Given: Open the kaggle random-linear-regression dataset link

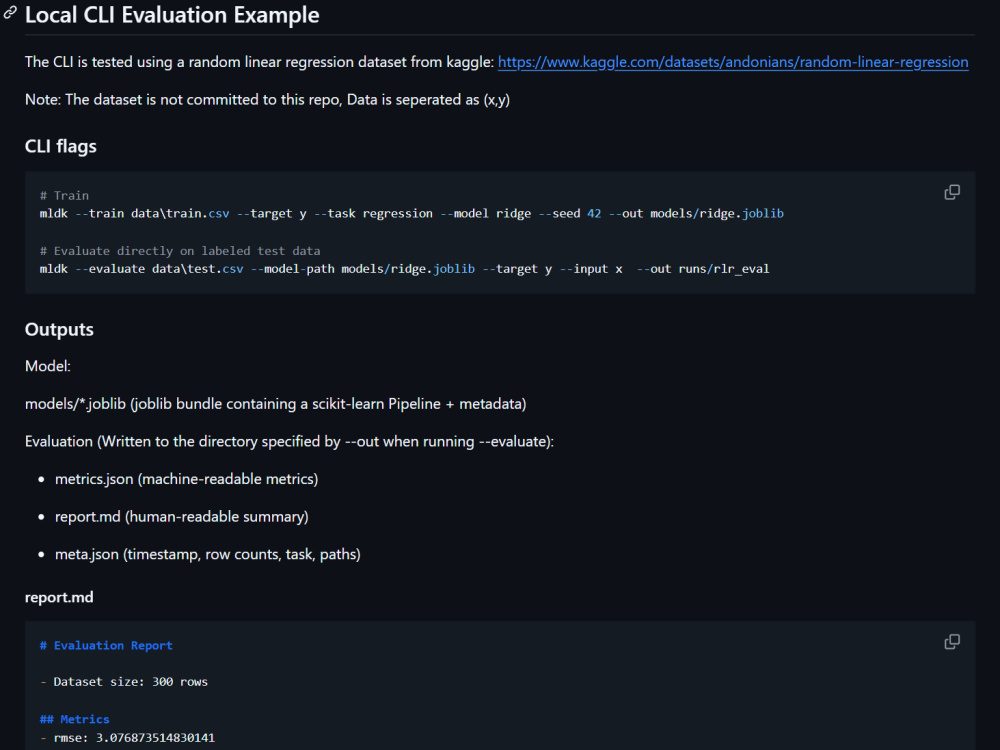Looking at the screenshot, I should 733,62.
